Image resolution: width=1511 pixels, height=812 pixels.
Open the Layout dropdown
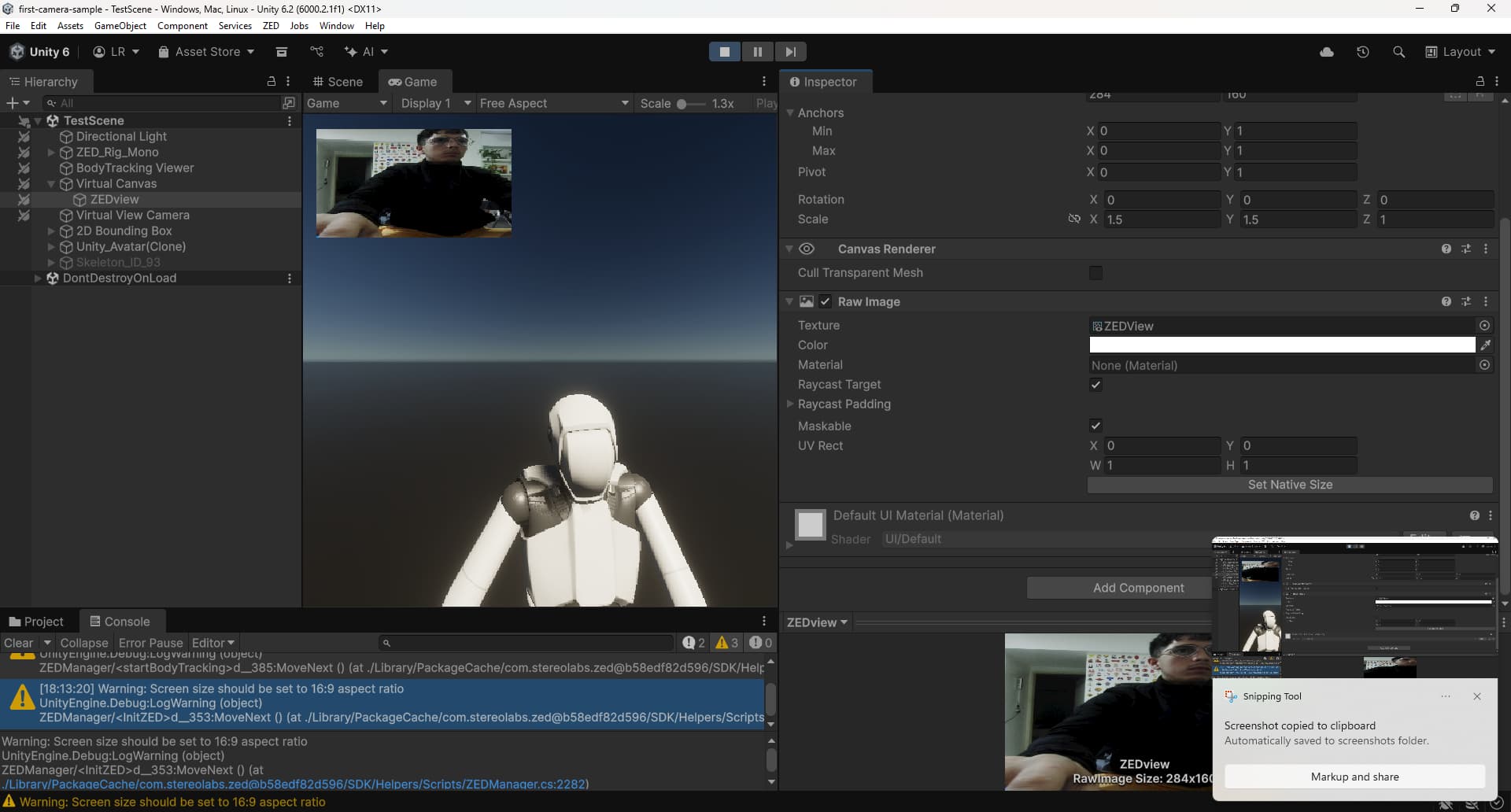1461,52
